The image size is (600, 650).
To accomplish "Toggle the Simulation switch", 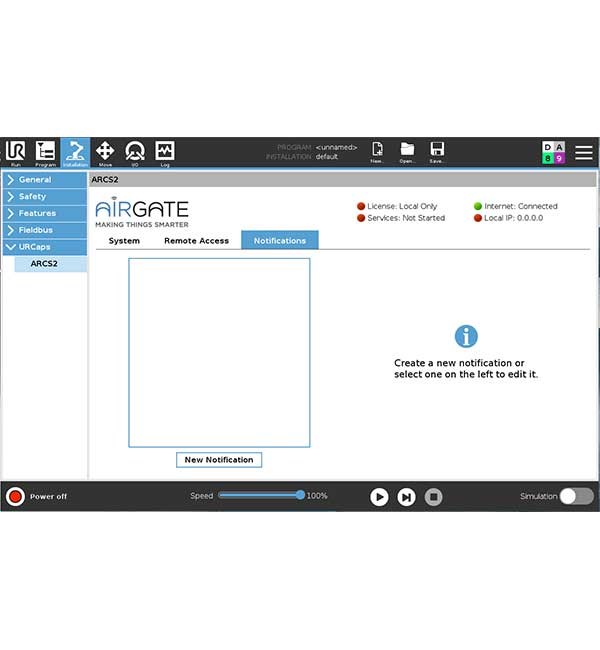I will coord(576,496).
